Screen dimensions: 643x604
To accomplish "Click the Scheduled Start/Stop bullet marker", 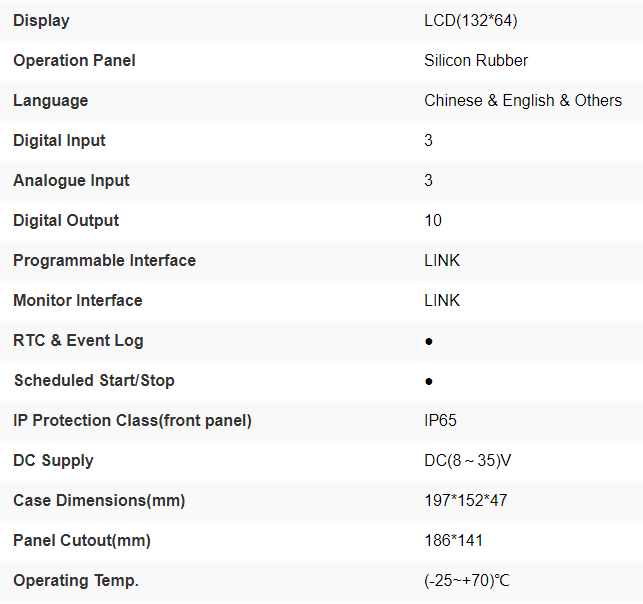I will click(429, 381).
